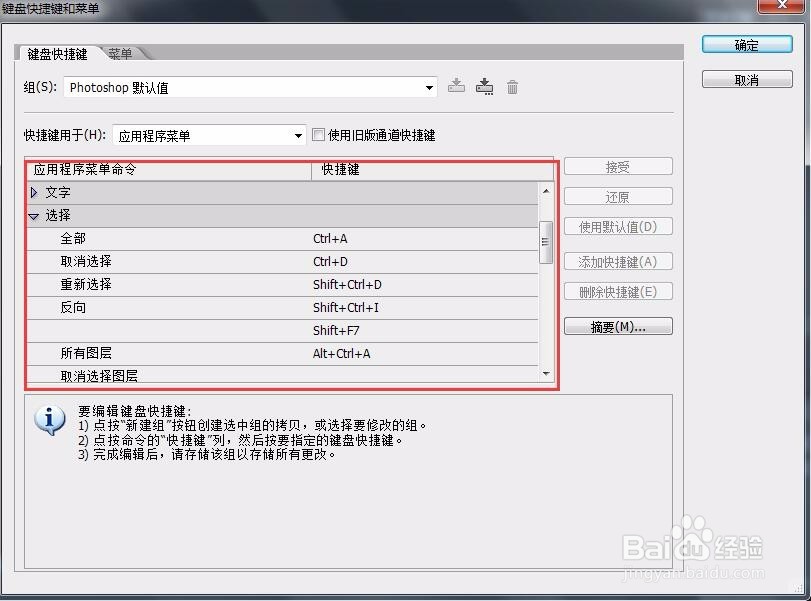Image resolution: width=811 pixels, height=601 pixels.
Task: Select the 取消选择 command row
Action: [x=150, y=261]
